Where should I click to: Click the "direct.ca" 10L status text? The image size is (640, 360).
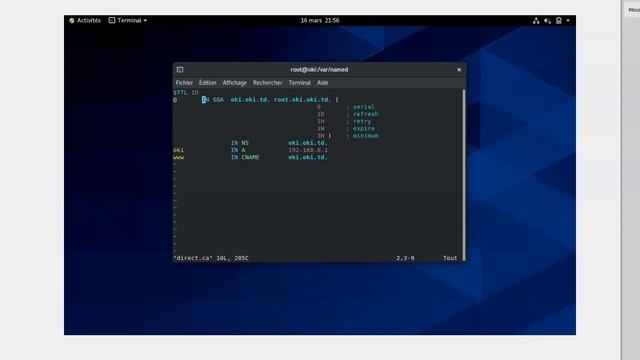[211, 258]
